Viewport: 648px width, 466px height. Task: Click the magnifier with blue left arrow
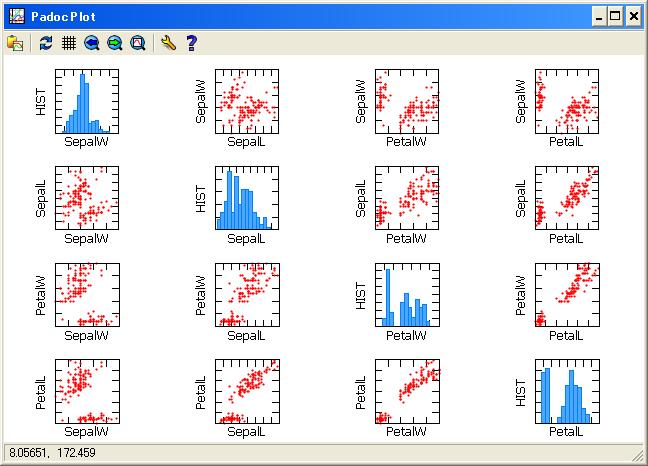click(92, 43)
